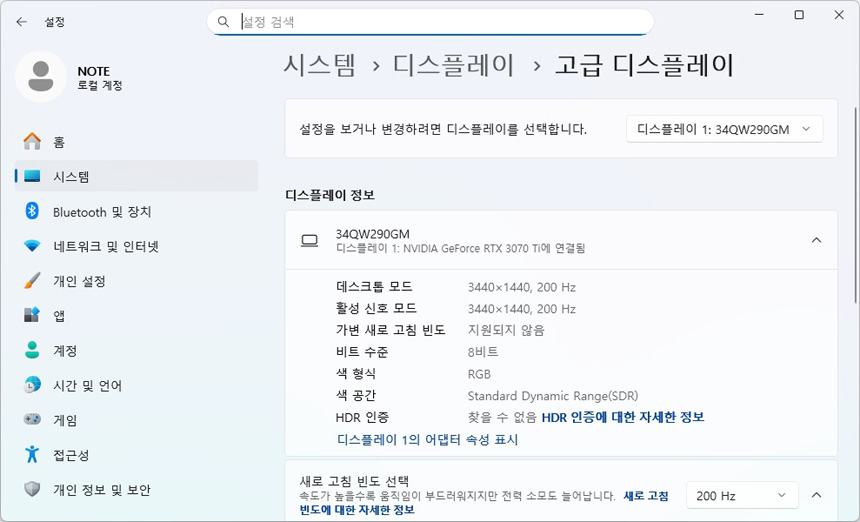
Task: Click the Accounts (계정) person icon
Action: click(32, 351)
